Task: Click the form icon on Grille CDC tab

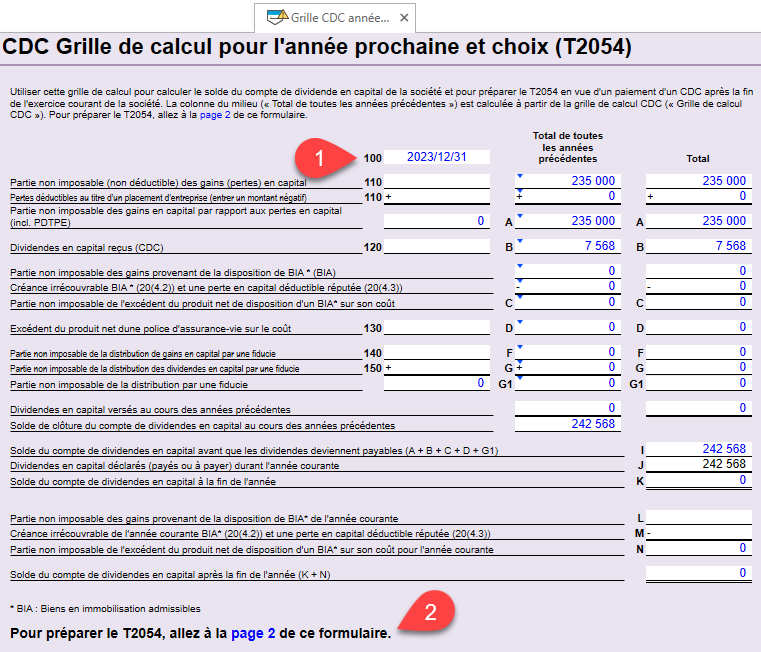Action: click(278, 17)
